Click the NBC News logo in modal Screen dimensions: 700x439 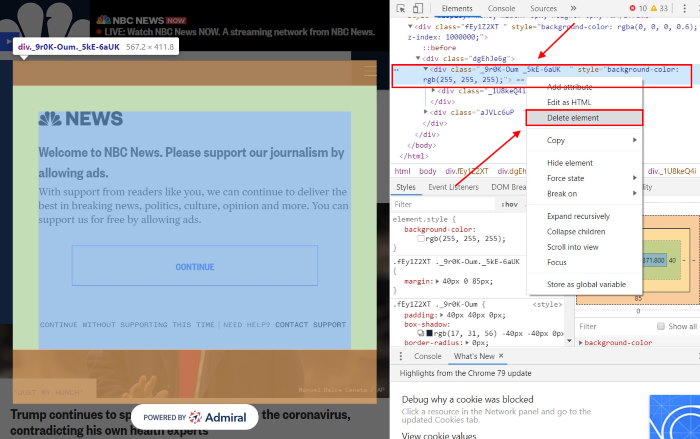tap(80, 119)
